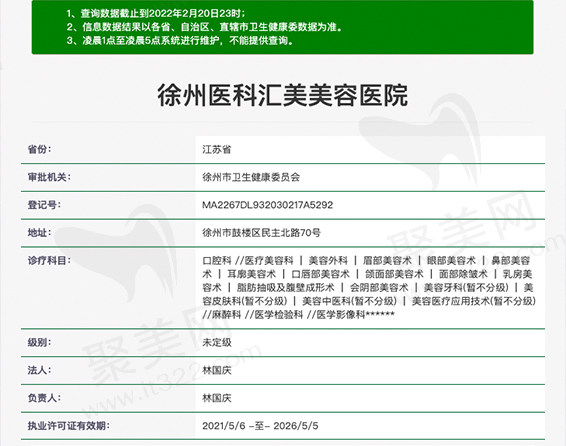This screenshot has width=566, height=446.
Task: Click notice line about 凌晨1点至凌晨5点系统维护
Action: click(x=180, y=40)
